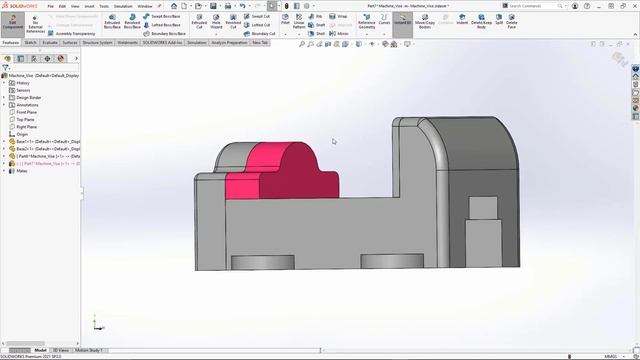This screenshot has width=640, height=360.
Task: Select the Fillet tool
Action: pyautogui.click(x=285, y=19)
